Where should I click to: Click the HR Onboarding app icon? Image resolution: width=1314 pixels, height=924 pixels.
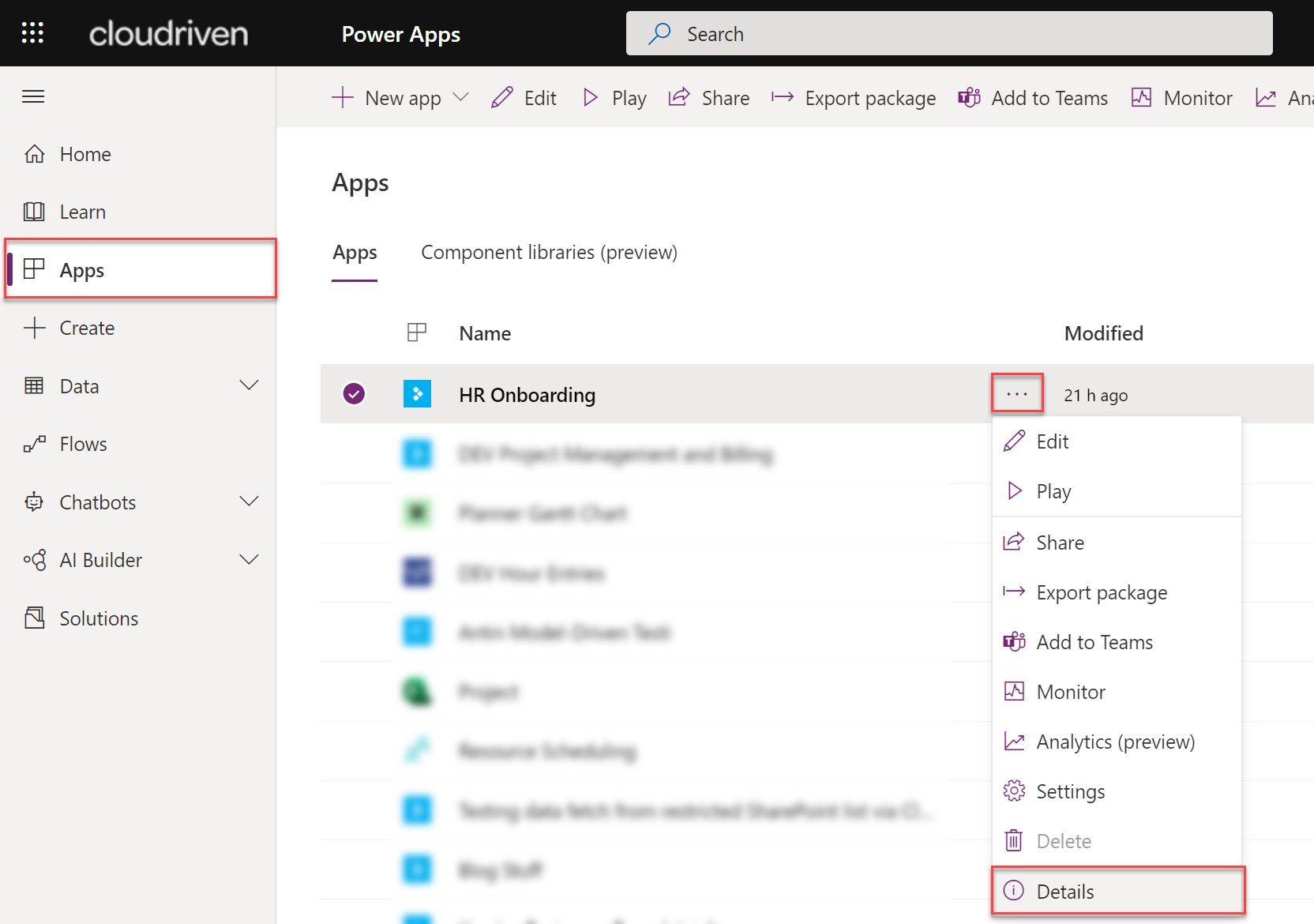point(417,394)
